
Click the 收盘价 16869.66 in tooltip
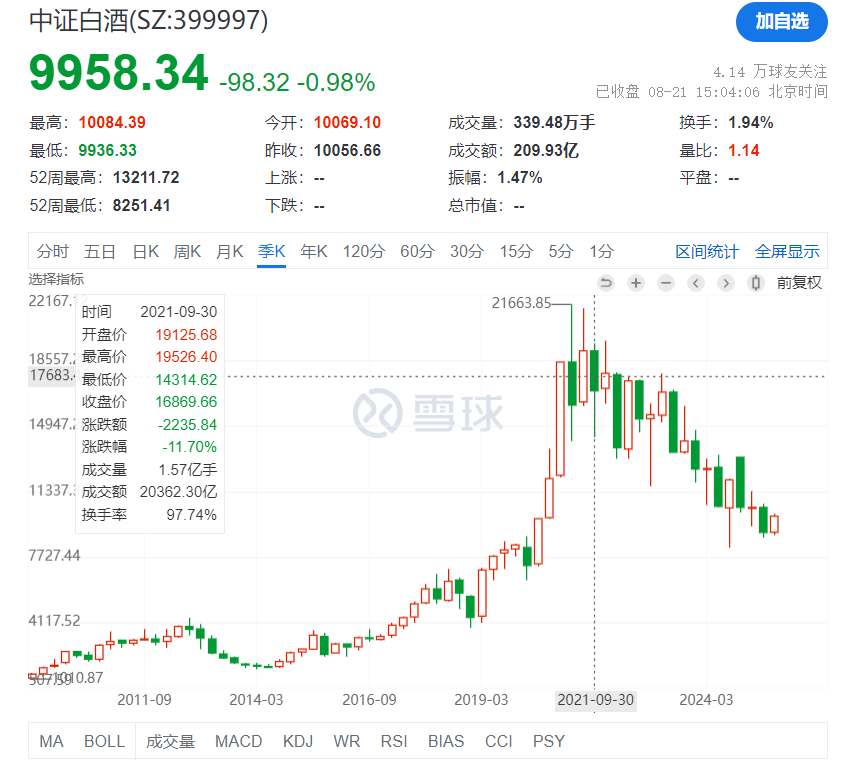point(186,402)
